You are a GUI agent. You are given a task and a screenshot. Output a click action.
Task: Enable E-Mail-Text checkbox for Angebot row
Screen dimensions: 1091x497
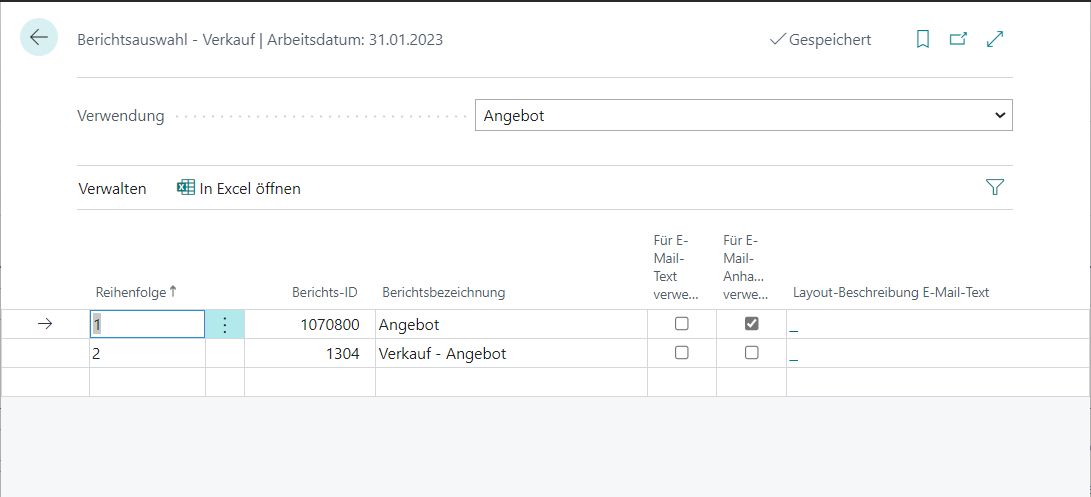682,324
